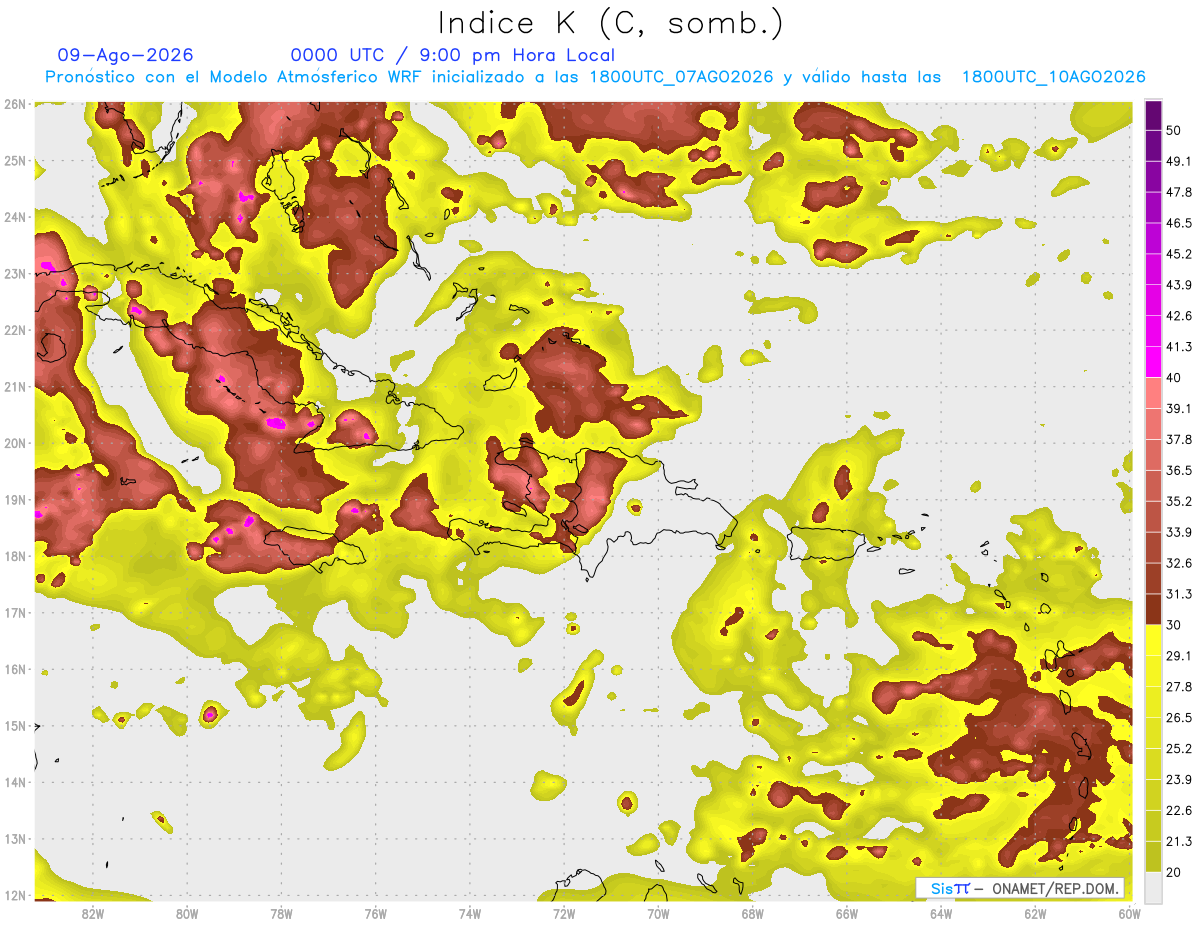This screenshot has width=1200, height=927.
Task: Click the 20N latitude label
Action: (14, 443)
